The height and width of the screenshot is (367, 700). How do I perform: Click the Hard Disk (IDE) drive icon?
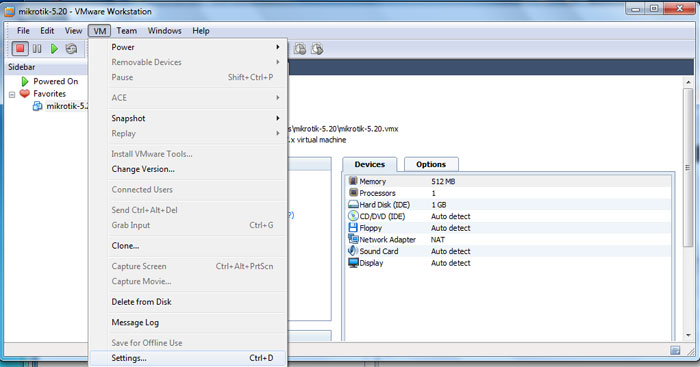click(x=353, y=204)
